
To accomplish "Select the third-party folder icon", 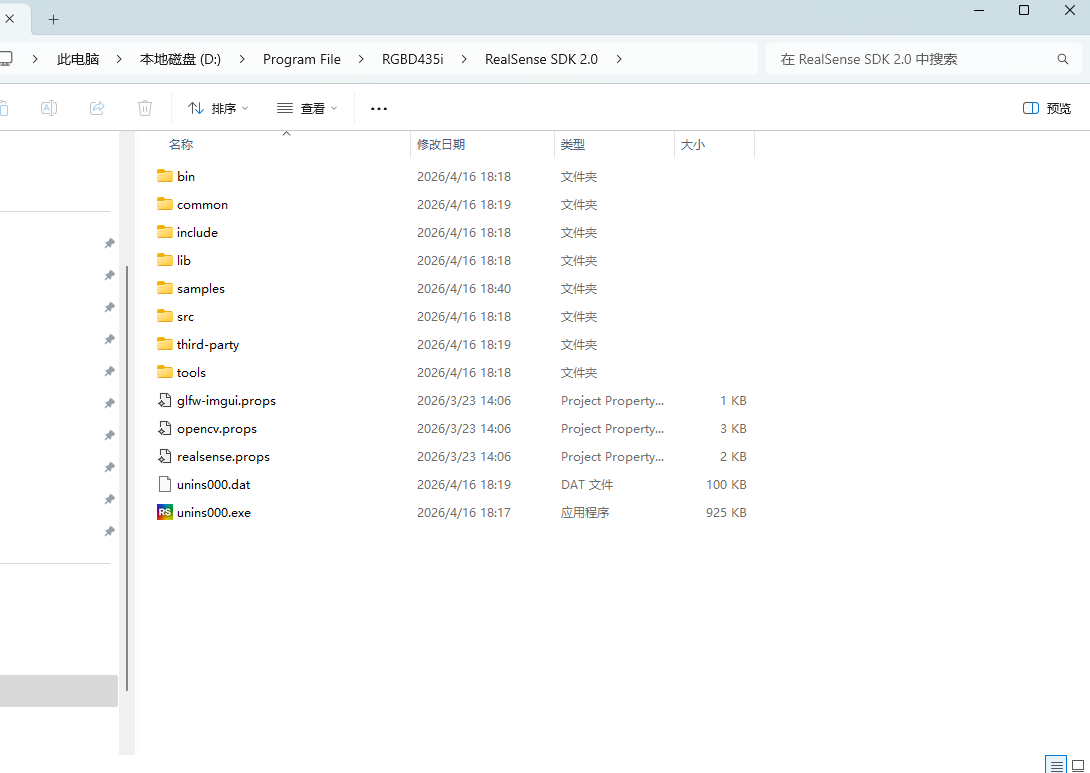I will pos(165,344).
